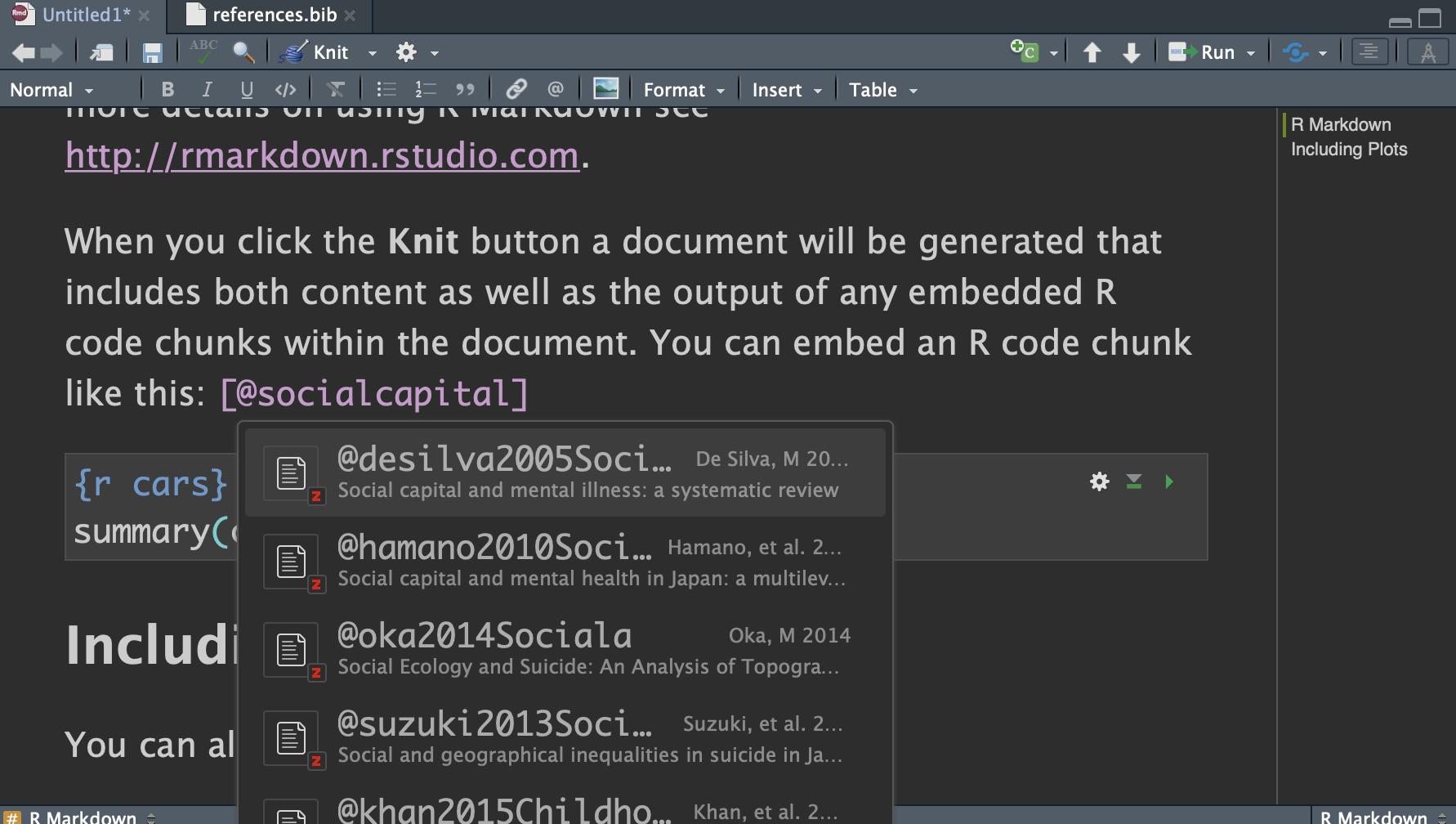
Task: Follow the rmarkdown.rstudio.com hyperlink
Action: 321,155
